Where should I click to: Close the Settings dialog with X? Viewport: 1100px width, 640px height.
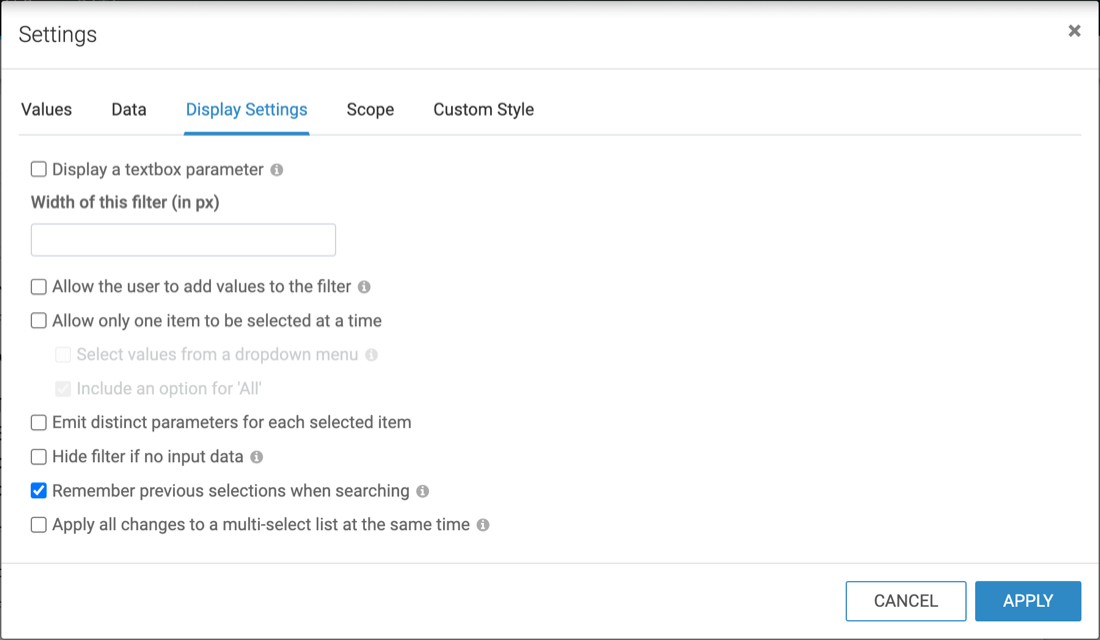[x=1074, y=31]
